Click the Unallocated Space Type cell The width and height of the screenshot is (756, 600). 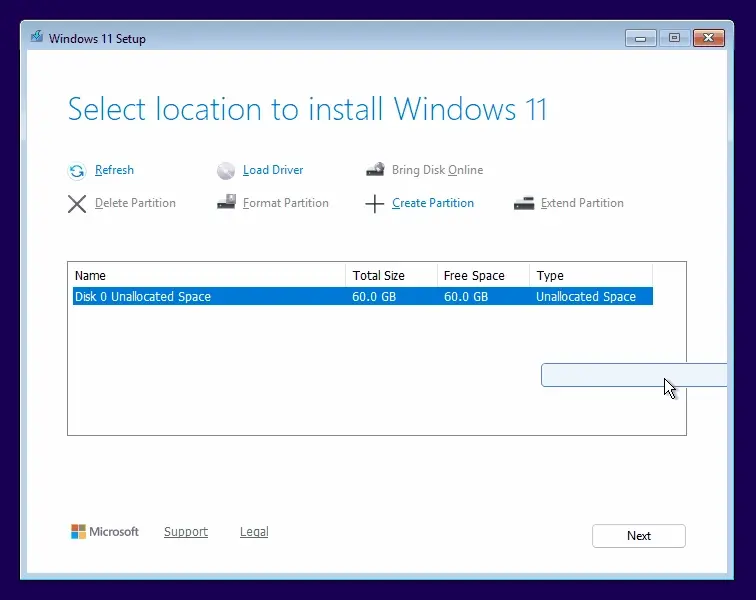click(x=586, y=297)
